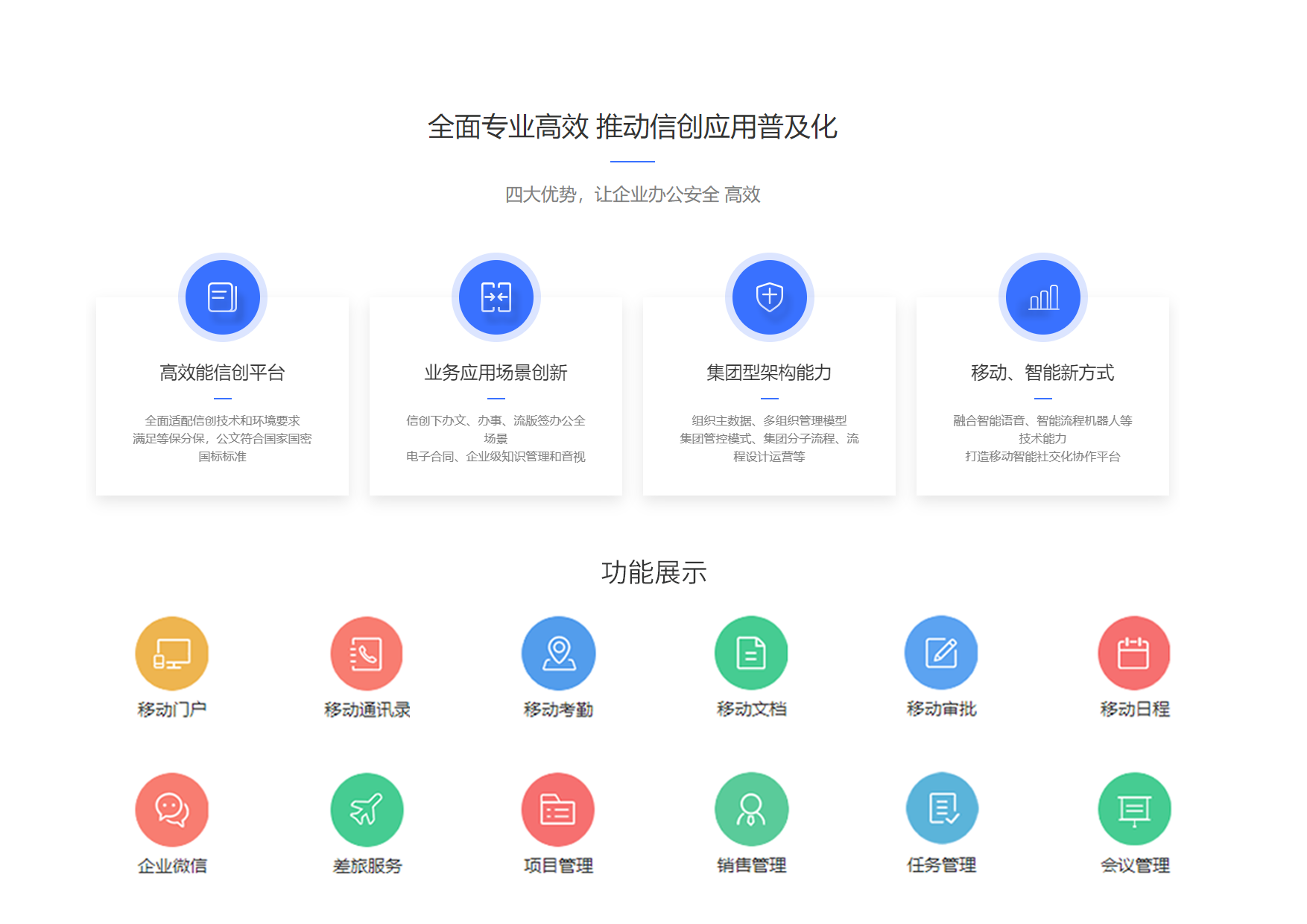Select the 移动、智能新方式 card description text
The image size is (1307, 924).
pyautogui.click(x=1042, y=438)
